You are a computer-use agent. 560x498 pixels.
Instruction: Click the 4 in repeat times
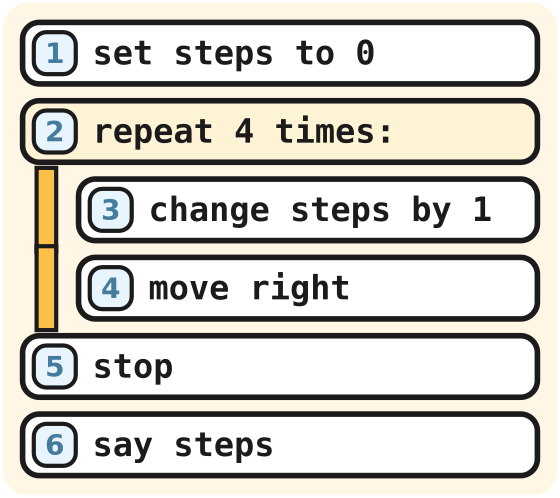244,131
